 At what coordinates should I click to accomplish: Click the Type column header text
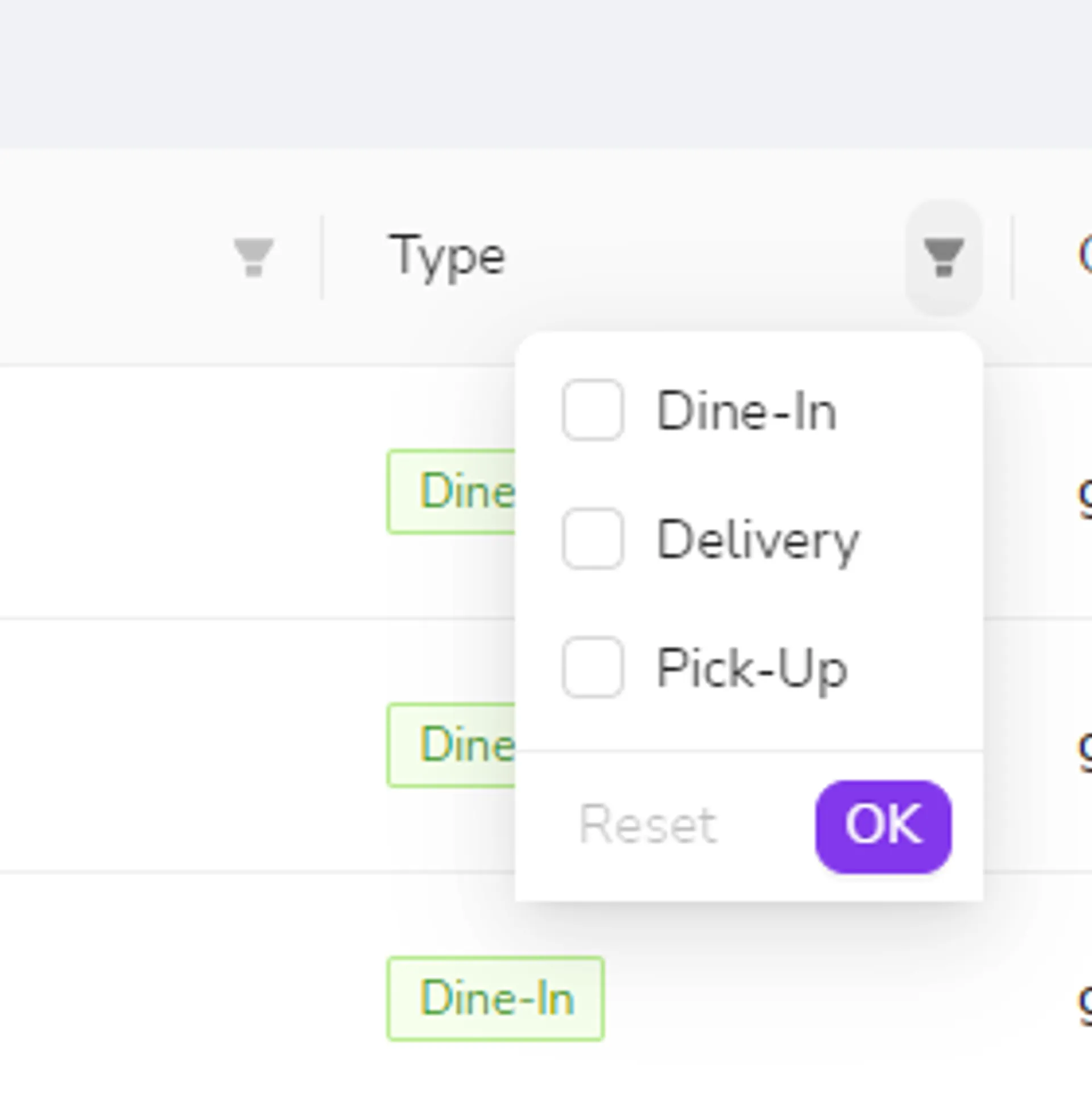tap(446, 257)
